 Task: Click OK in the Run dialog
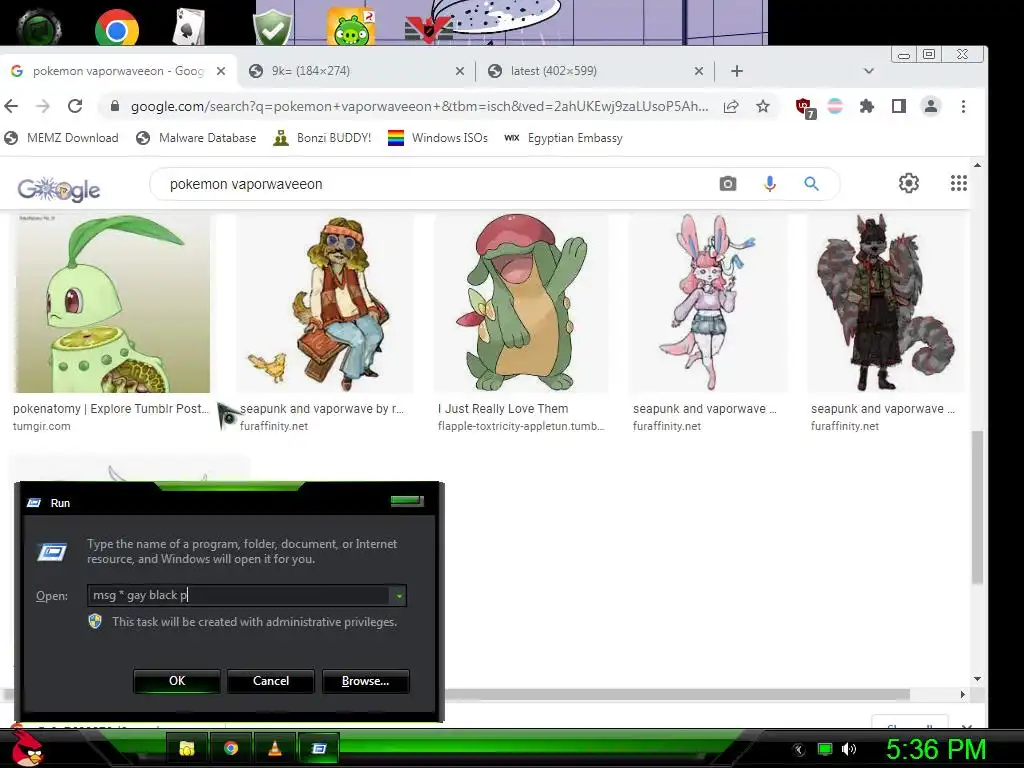[x=177, y=681]
